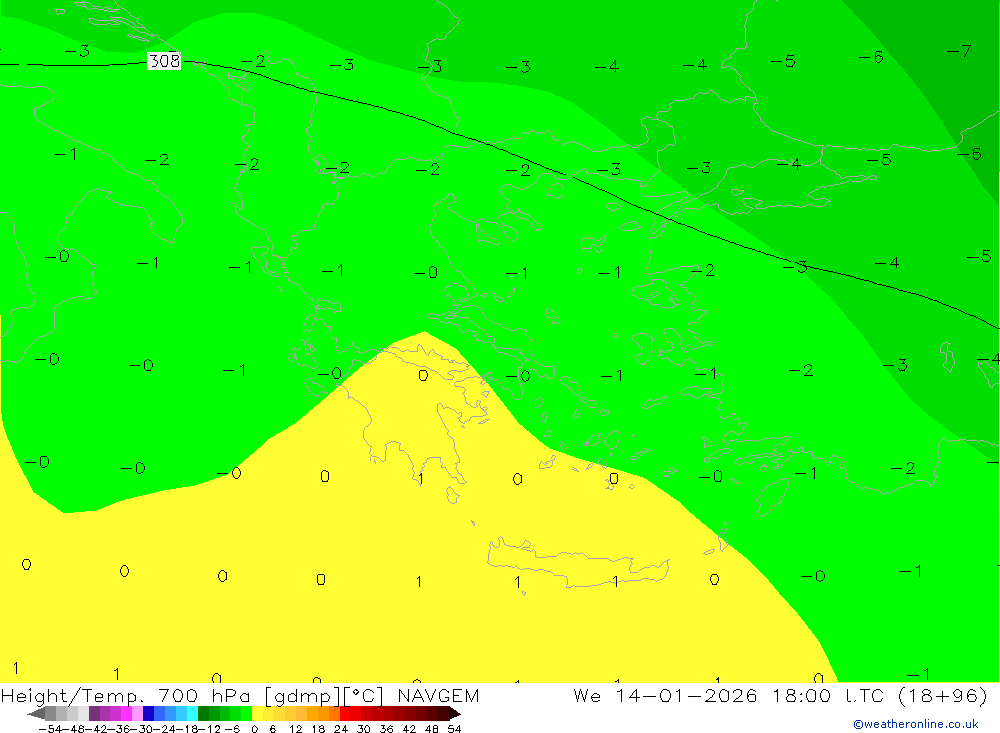Select the chart title 'Height/Temp. 700 hPa' text
Viewport: 1000px width, 733px height.
tap(125, 695)
